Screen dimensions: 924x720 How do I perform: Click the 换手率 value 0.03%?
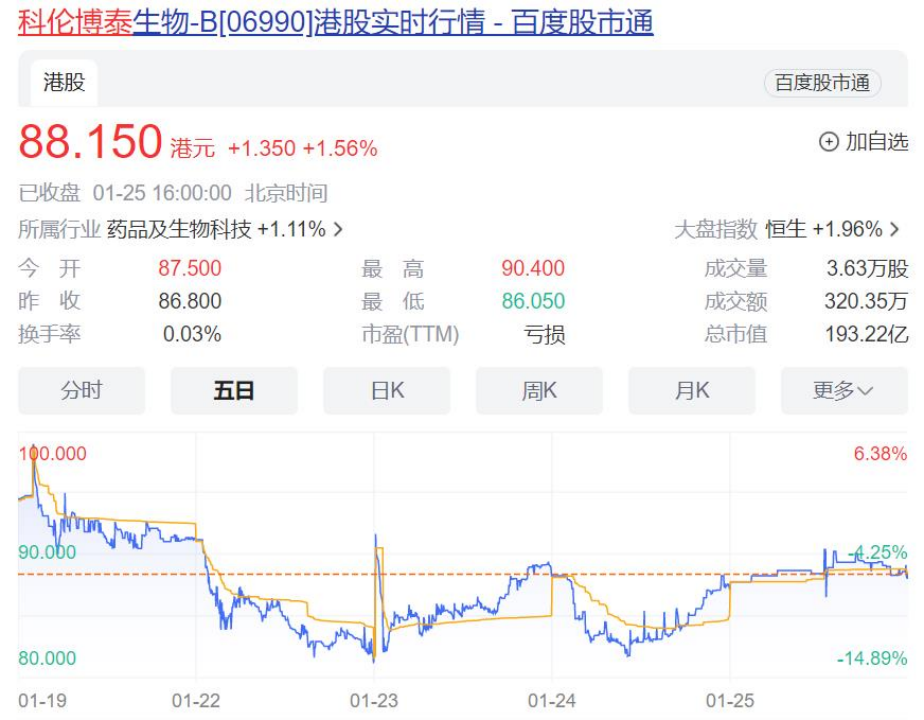(192, 334)
